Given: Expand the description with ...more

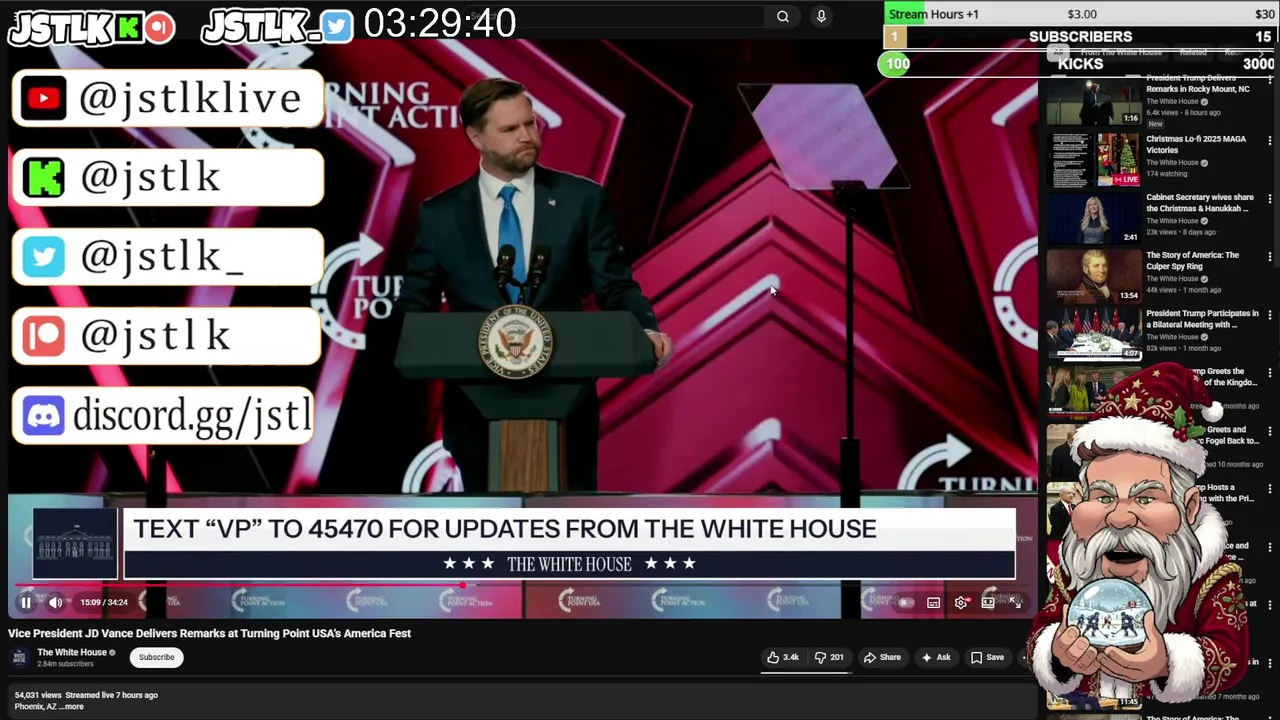Looking at the screenshot, I should click(x=72, y=706).
